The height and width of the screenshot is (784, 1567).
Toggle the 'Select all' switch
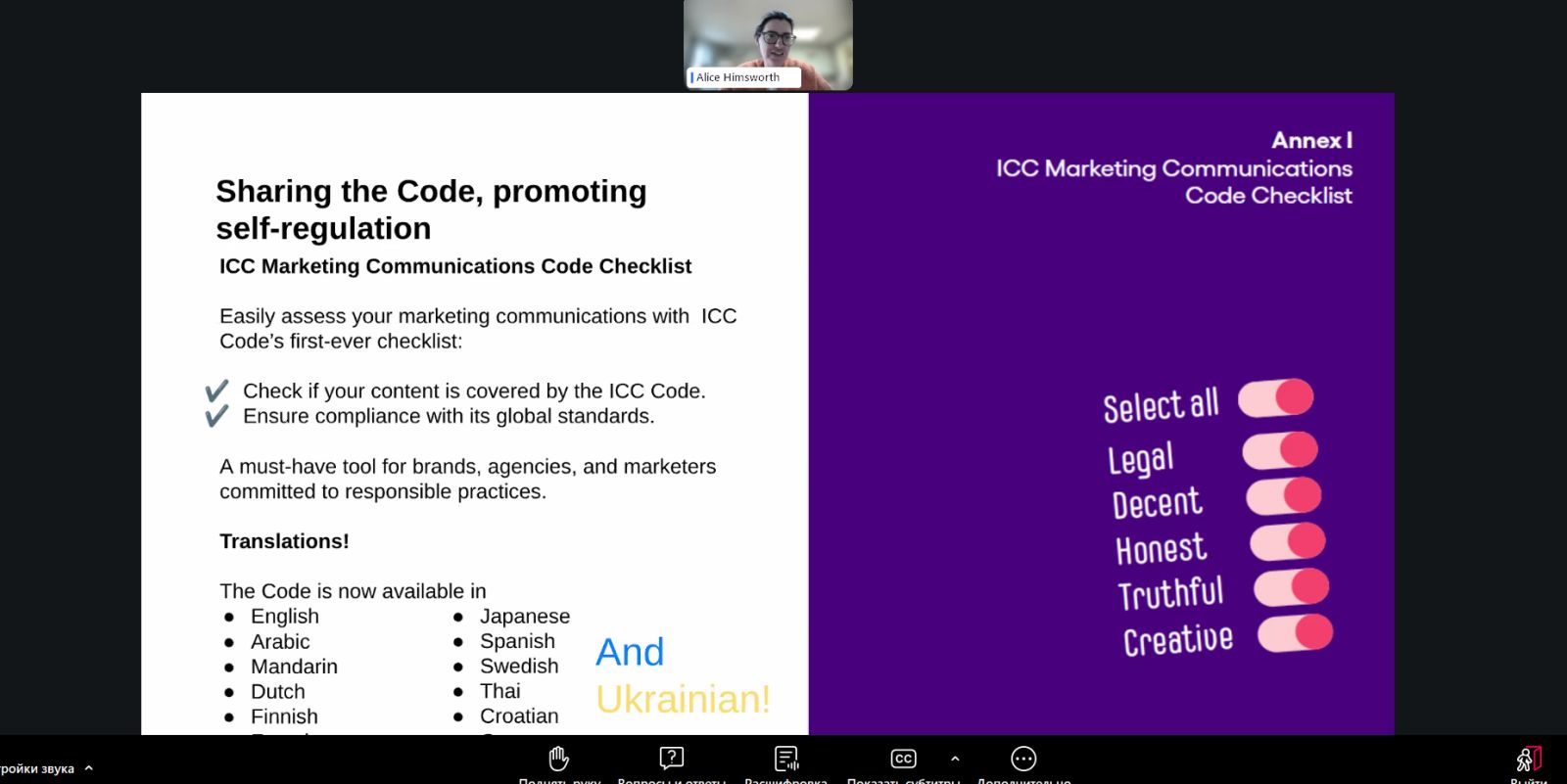[x=1275, y=398]
